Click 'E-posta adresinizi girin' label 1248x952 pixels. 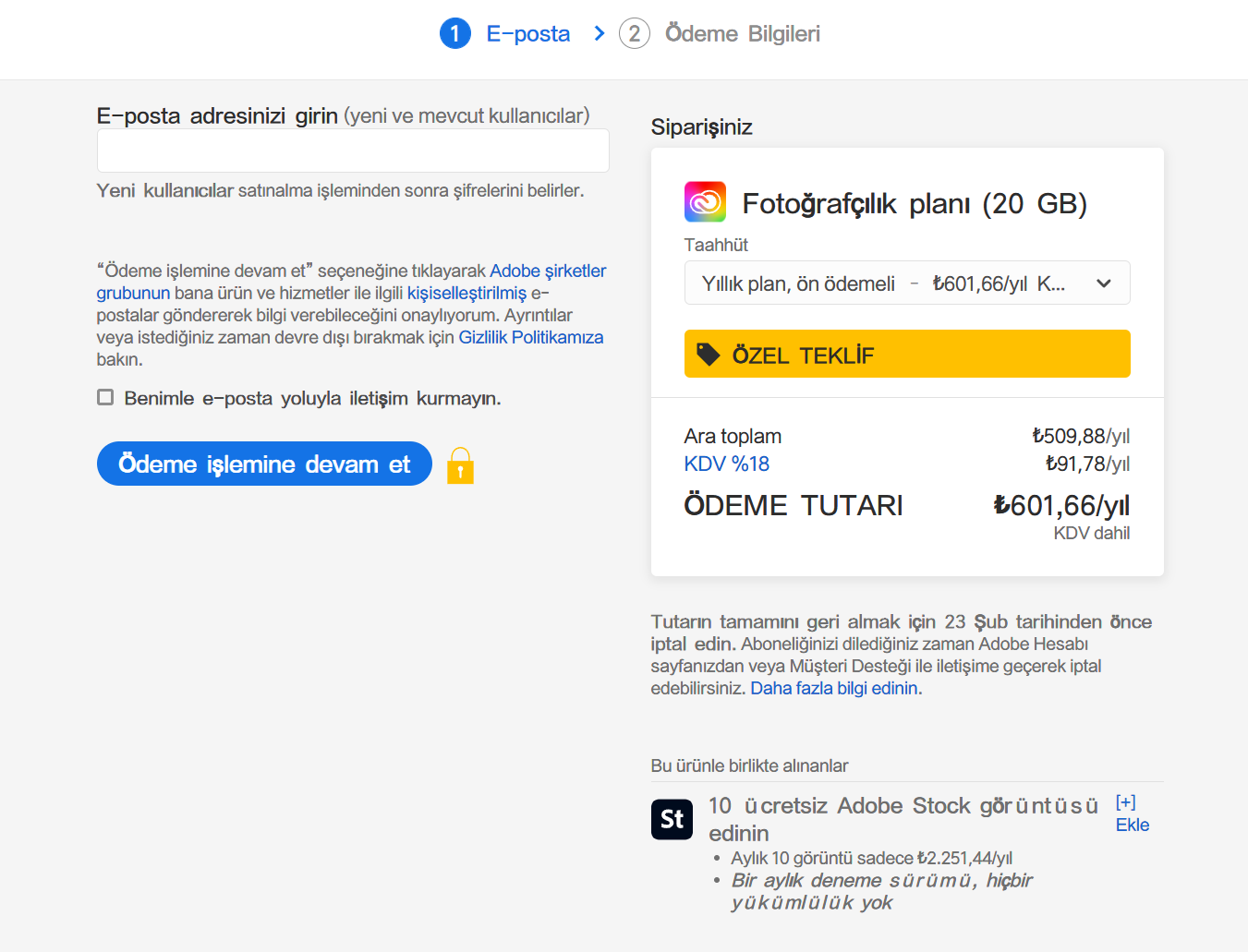pyautogui.click(x=217, y=115)
